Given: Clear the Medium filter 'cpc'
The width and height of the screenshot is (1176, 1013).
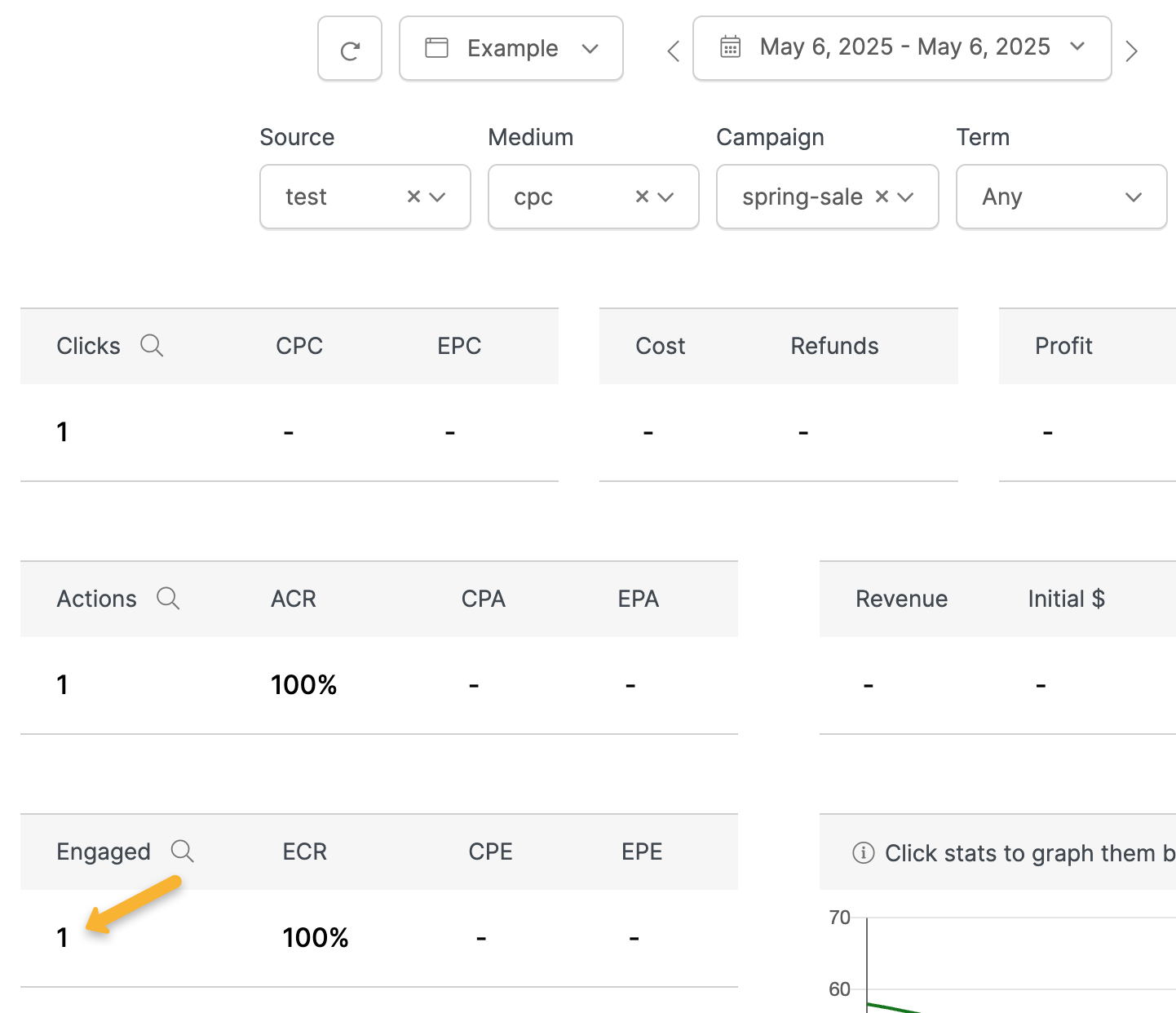Looking at the screenshot, I should [x=642, y=197].
